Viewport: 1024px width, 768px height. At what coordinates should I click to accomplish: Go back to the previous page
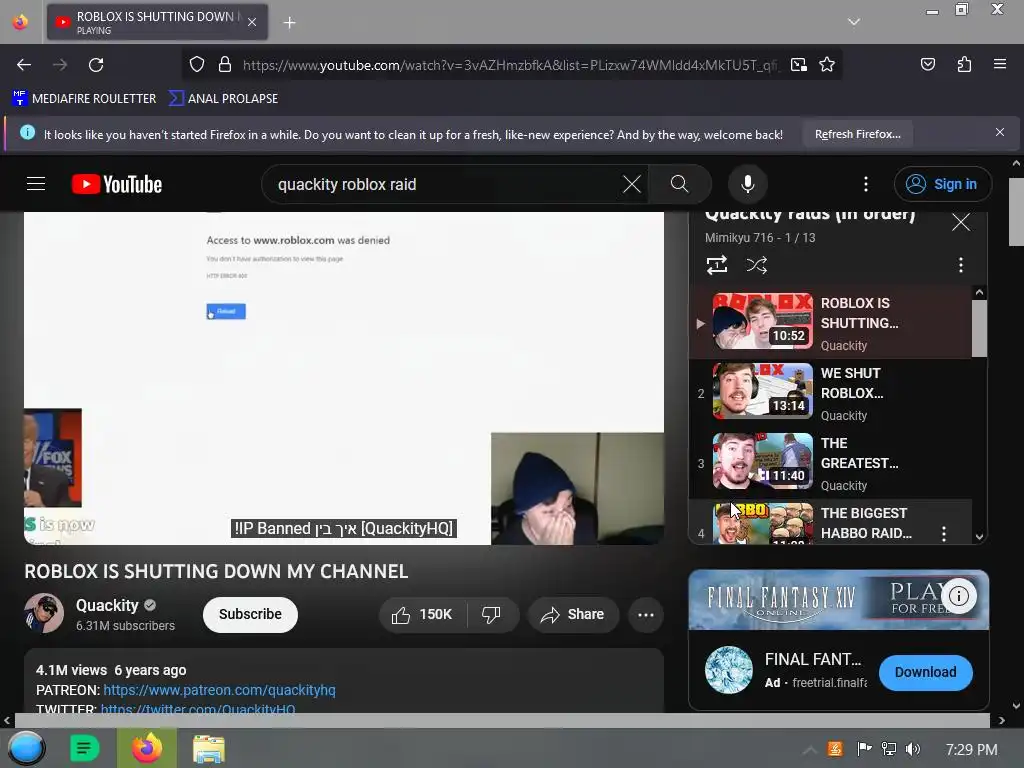[24, 65]
